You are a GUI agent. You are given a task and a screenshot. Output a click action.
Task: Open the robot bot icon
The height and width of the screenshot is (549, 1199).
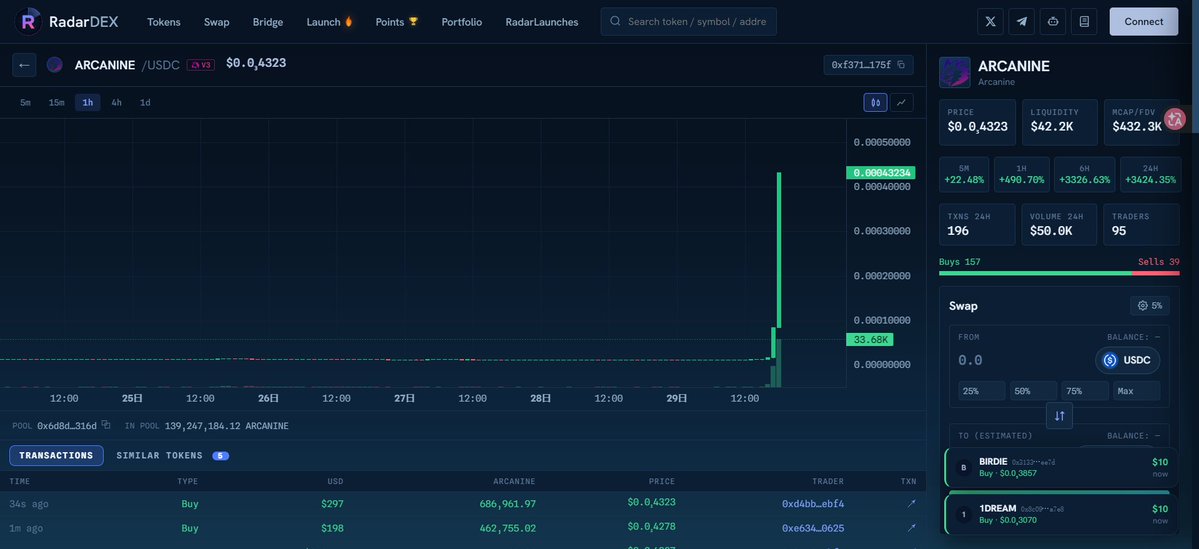click(x=1053, y=21)
